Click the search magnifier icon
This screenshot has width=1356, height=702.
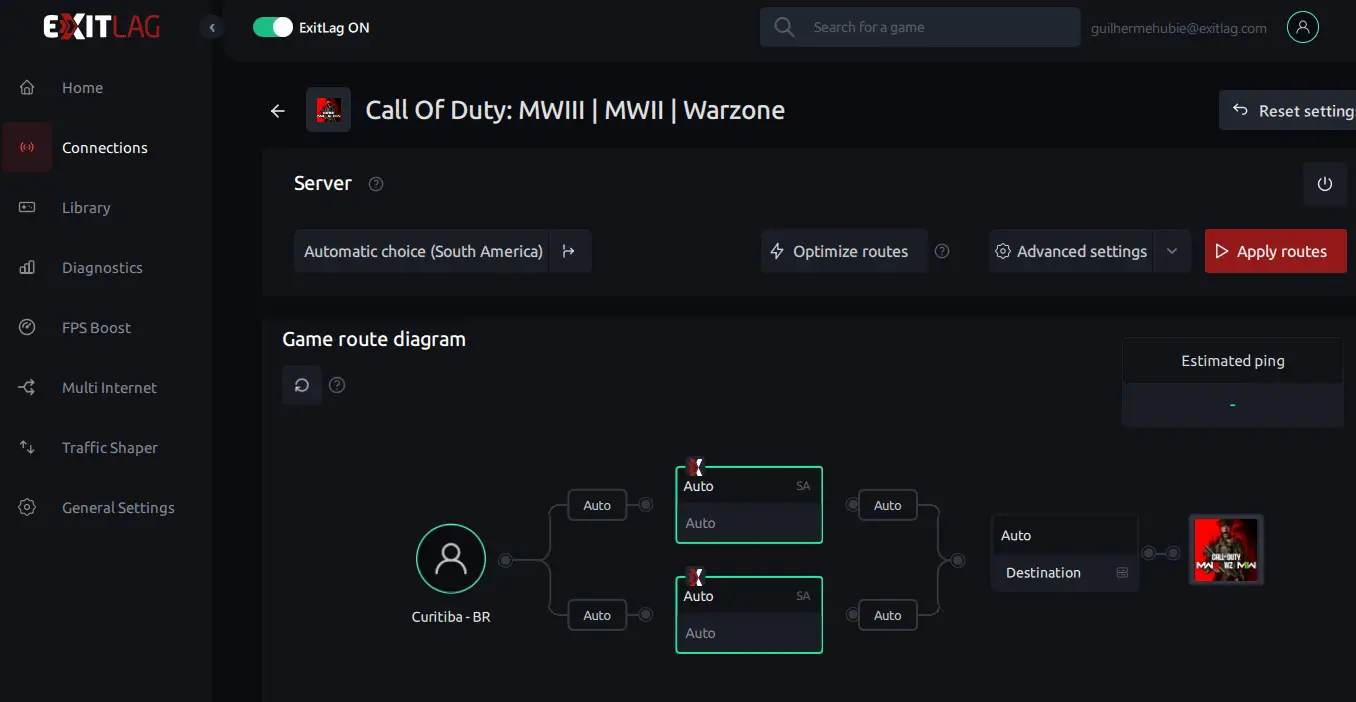(x=785, y=27)
